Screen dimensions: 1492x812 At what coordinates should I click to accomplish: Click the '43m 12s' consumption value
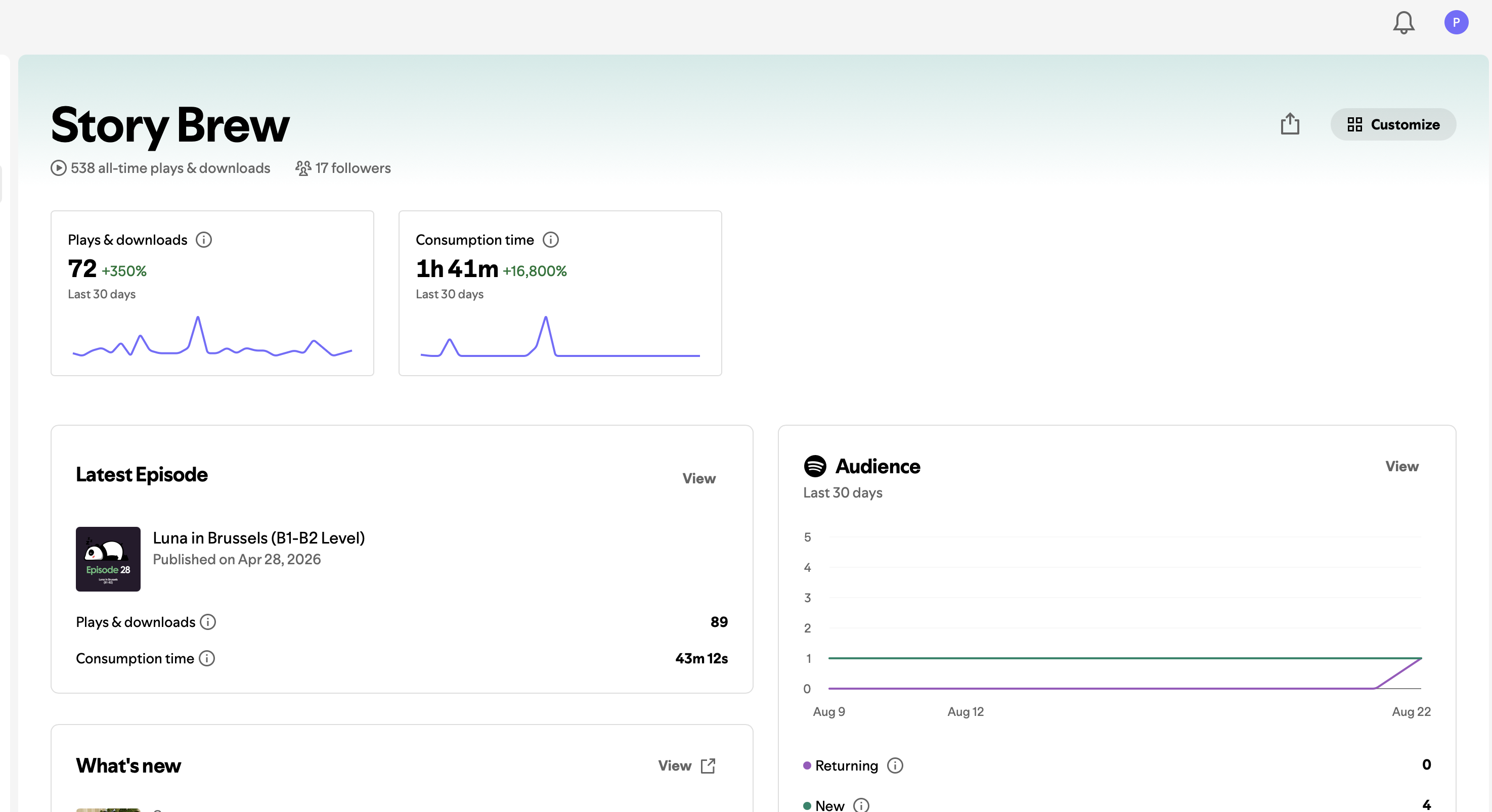701,658
